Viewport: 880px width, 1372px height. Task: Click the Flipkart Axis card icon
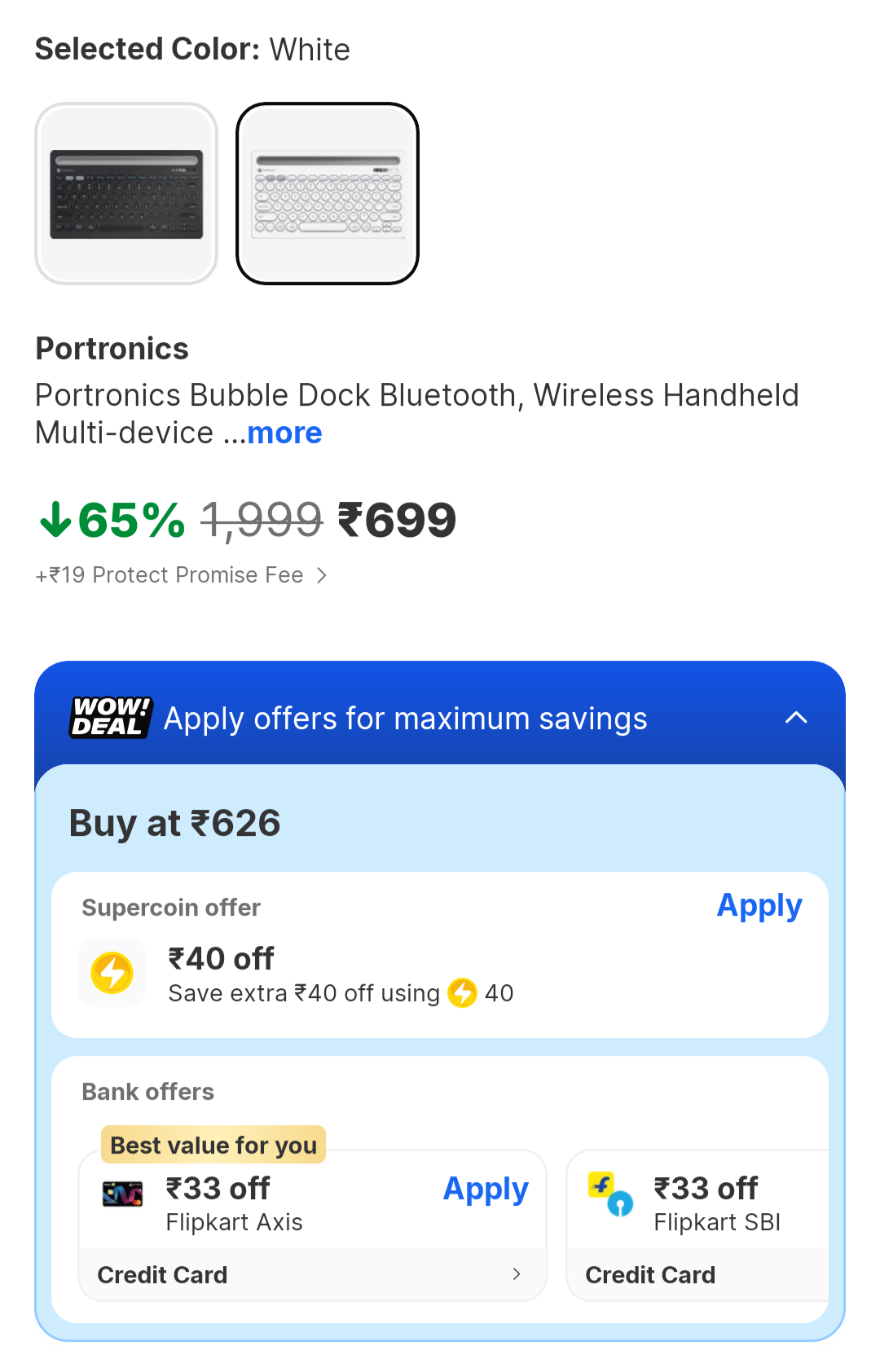[x=122, y=1194]
